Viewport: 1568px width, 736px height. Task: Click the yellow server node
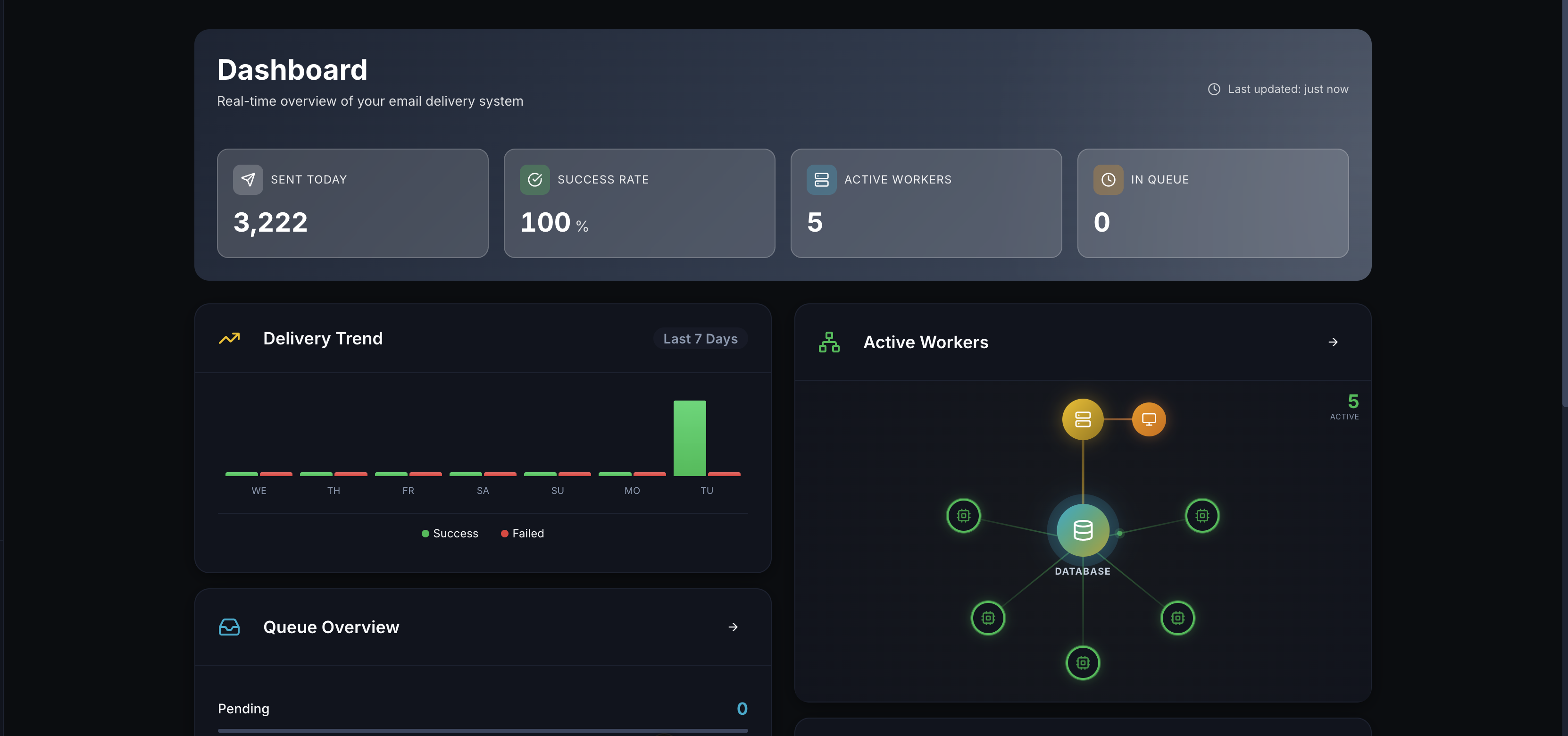click(x=1082, y=419)
